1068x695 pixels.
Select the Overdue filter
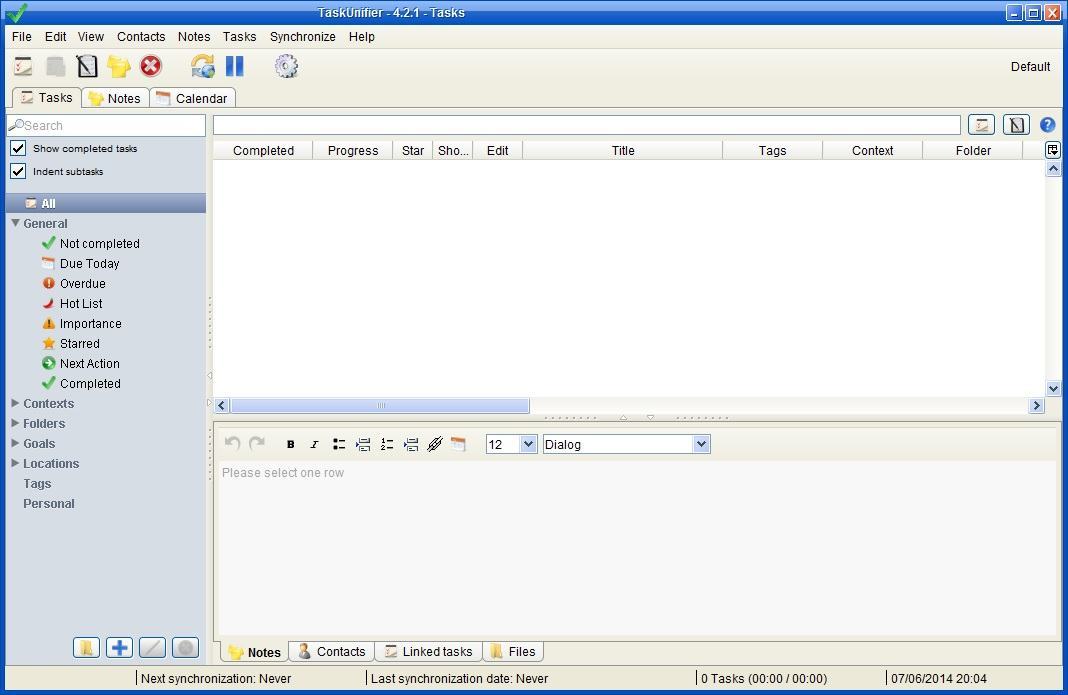82,283
